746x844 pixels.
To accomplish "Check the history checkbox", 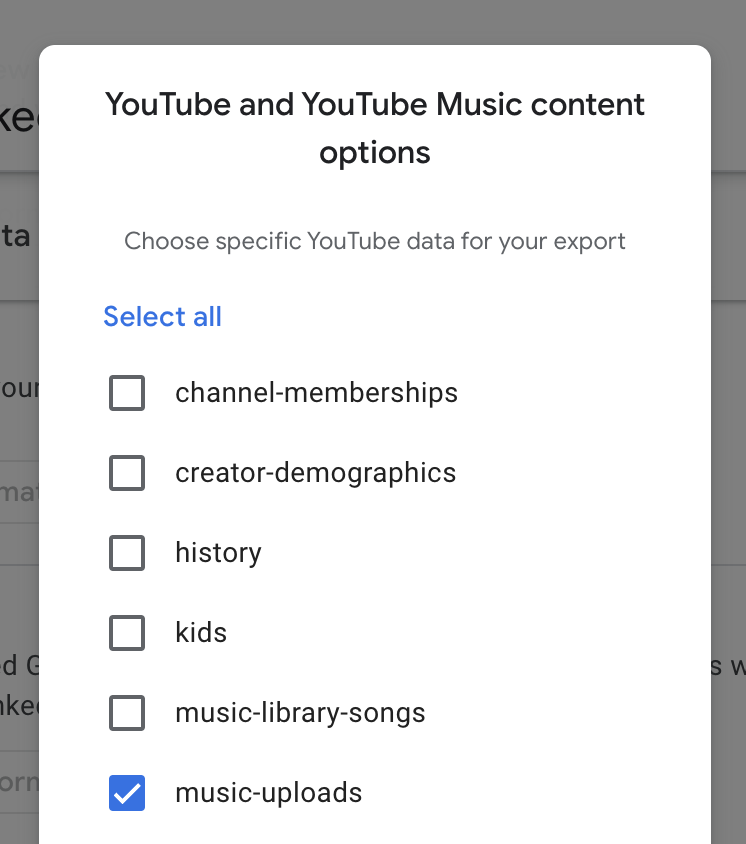I will [127, 553].
